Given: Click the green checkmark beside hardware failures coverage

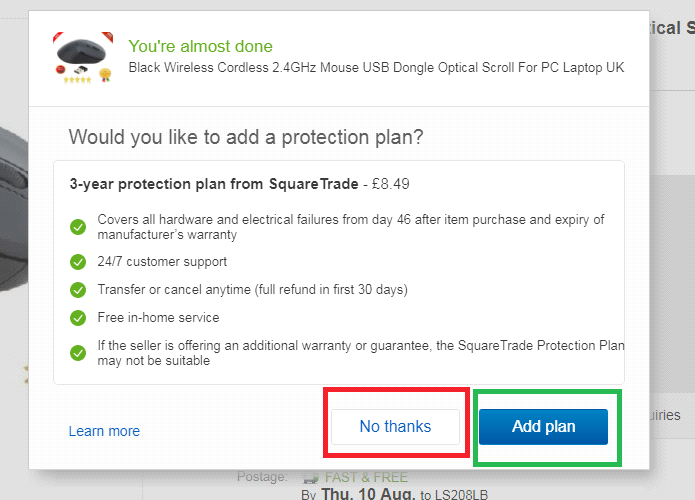Looking at the screenshot, I should point(78,227).
